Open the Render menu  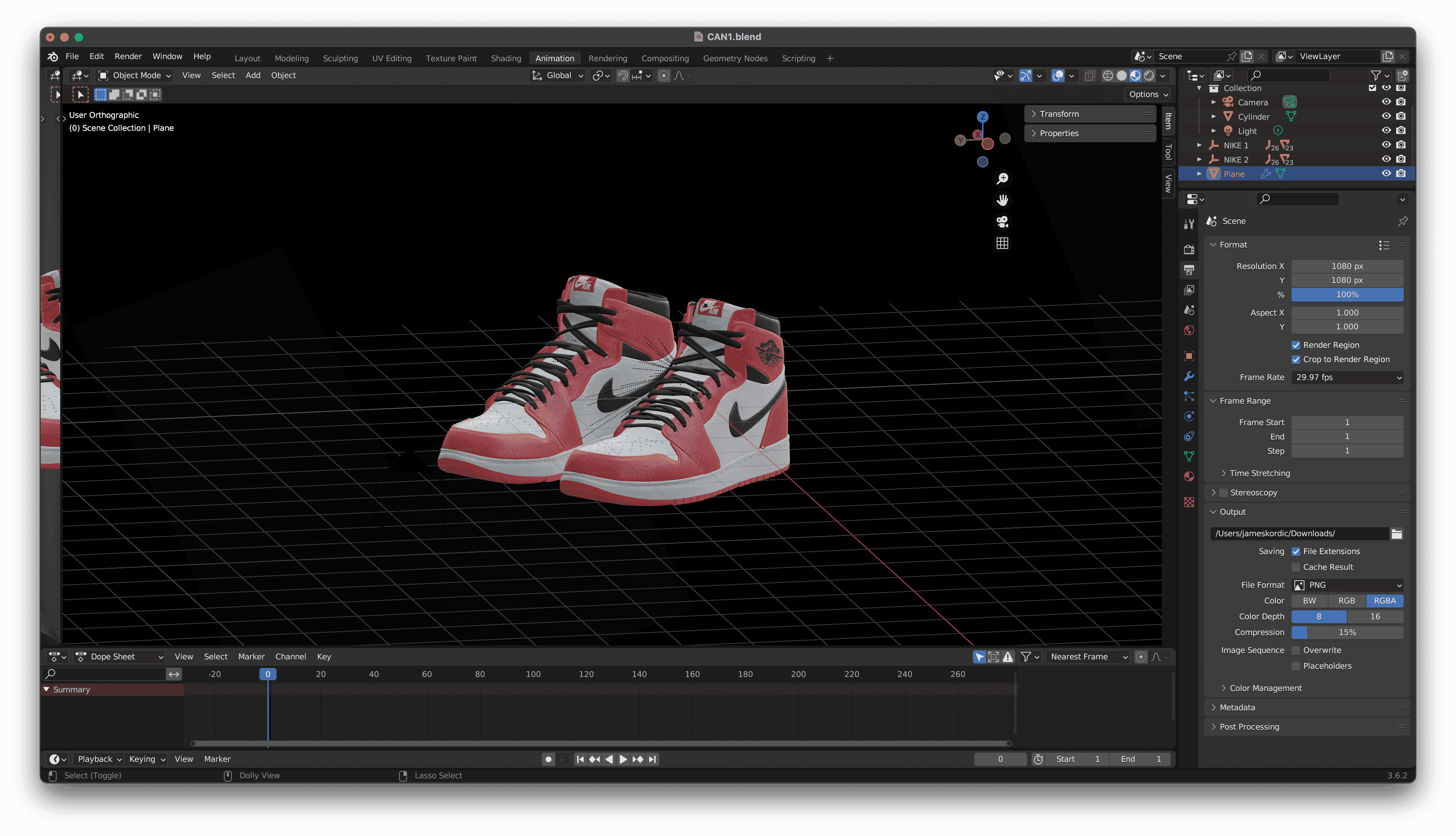tap(128, 56)
